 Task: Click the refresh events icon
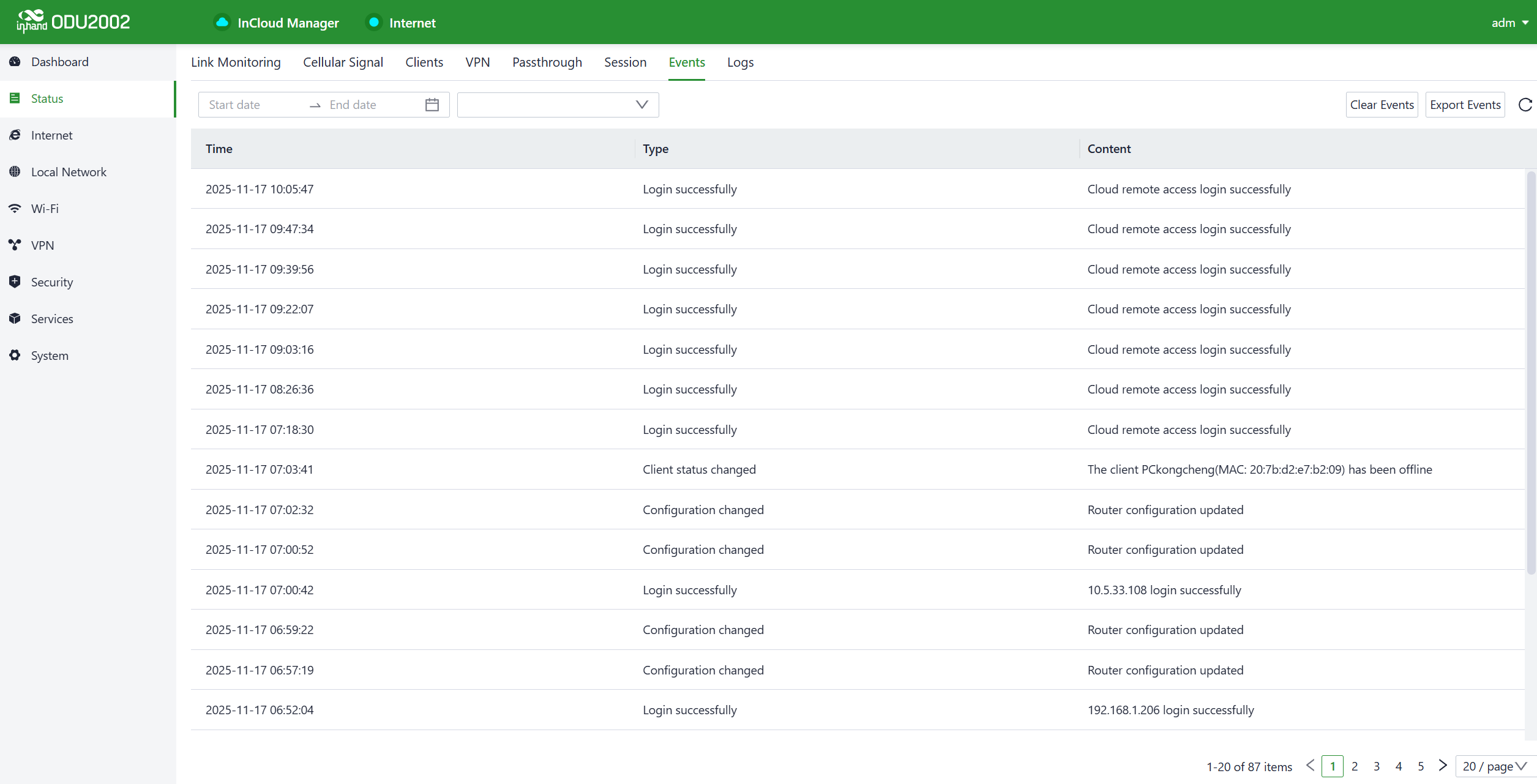[1525, 105]
